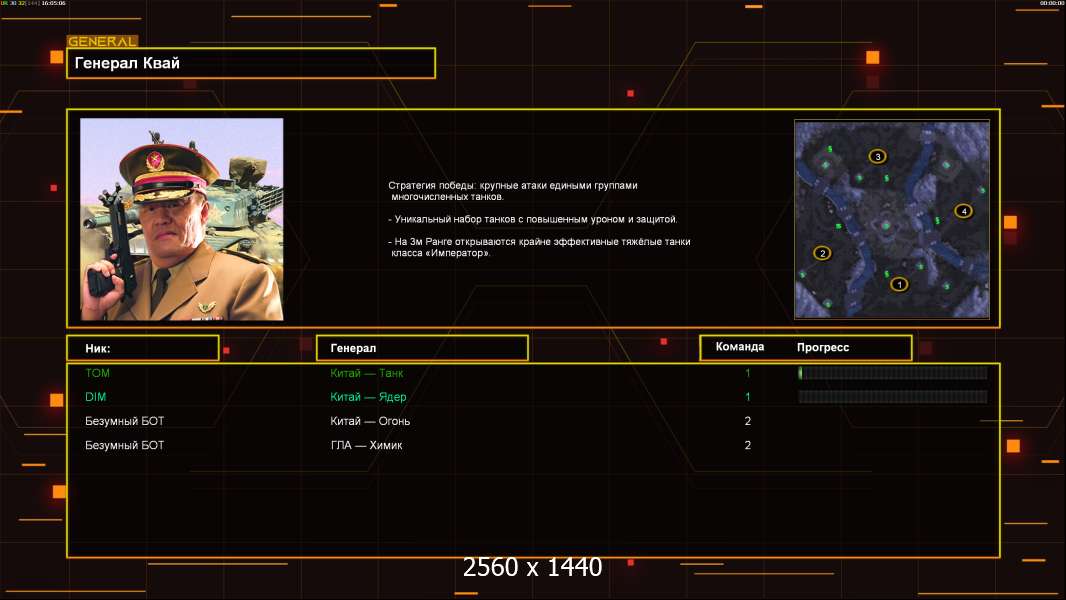Click the orange square beside Генерал Квай title
This screenshot has height=600, width=1066.
[x=56, y=58]
